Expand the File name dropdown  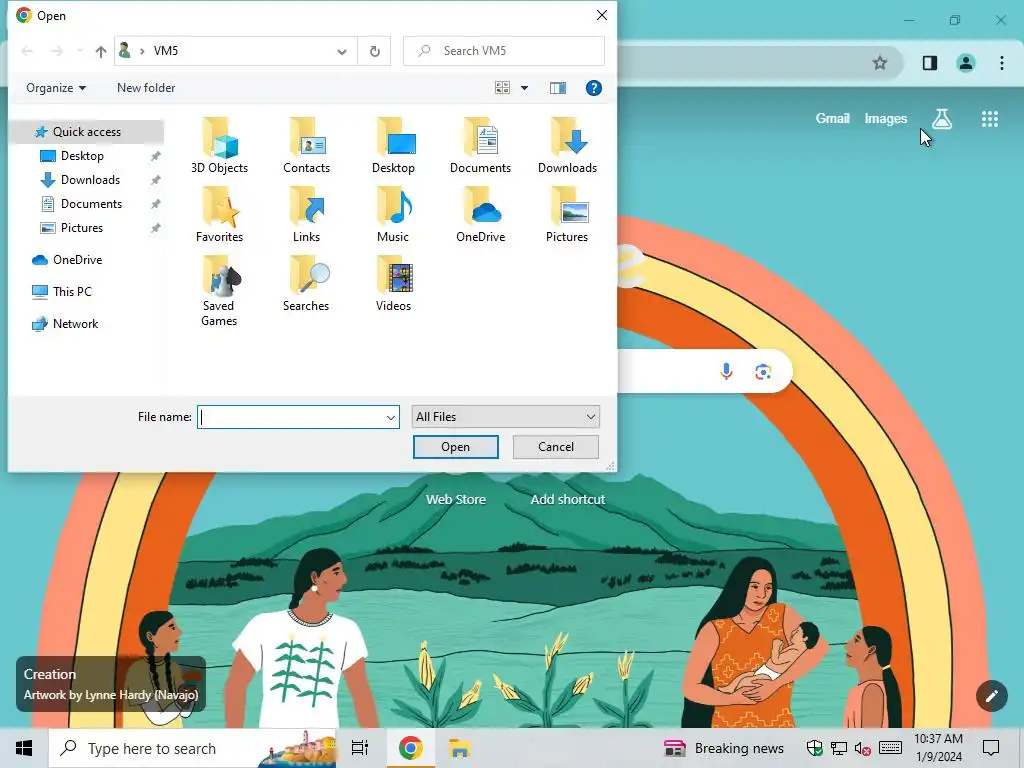pyautogui.click(x=391, y=417)
